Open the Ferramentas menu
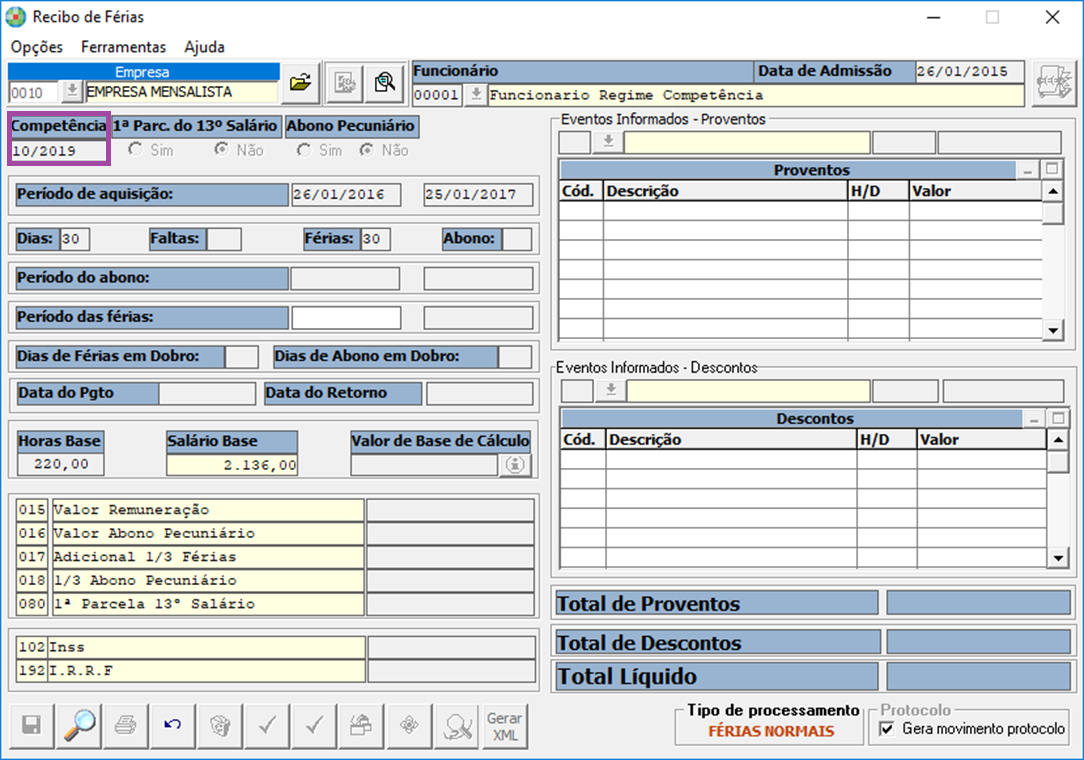Screen dimensions: 1084x760 [123, 47]
